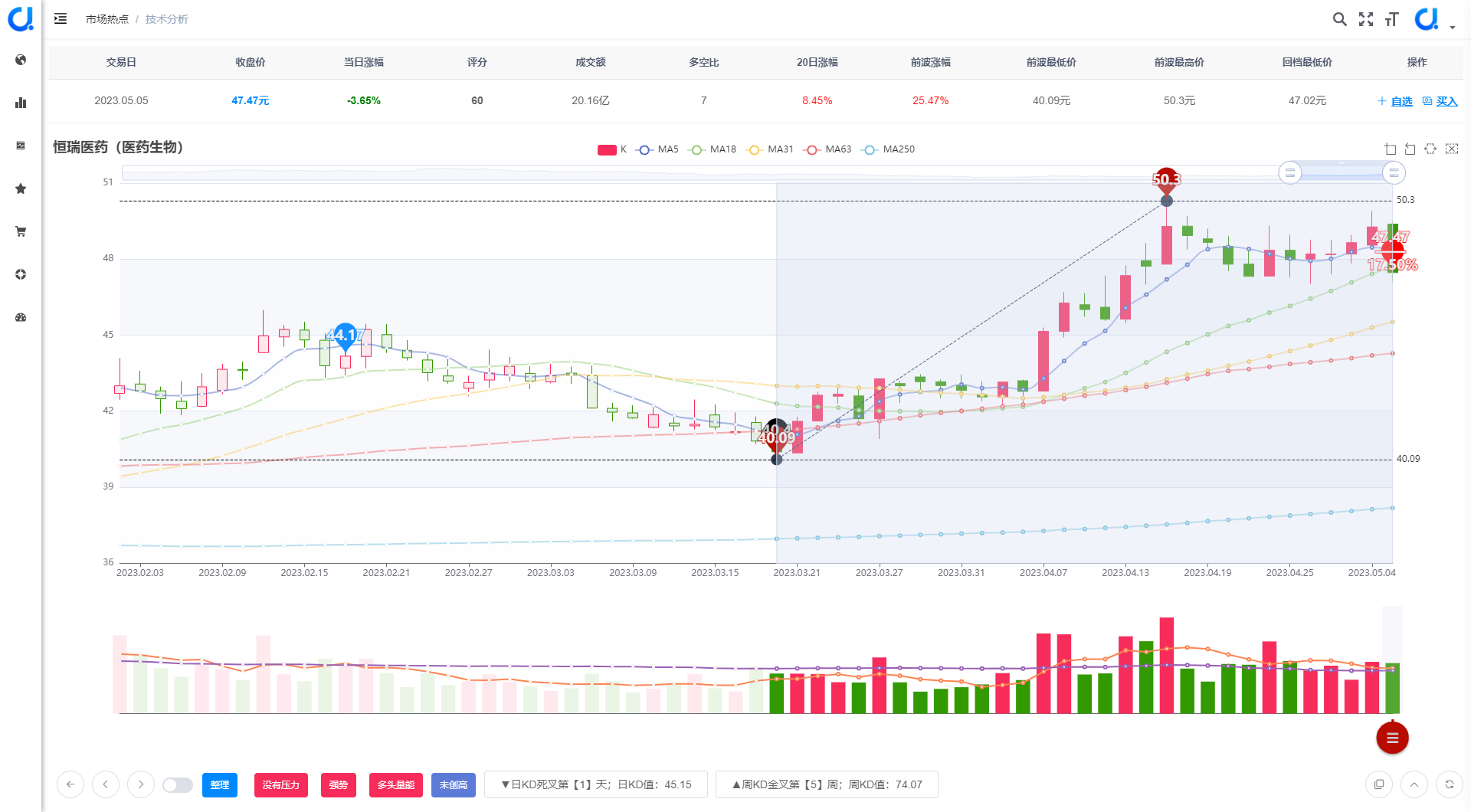This screenshot has width=1471, height=812.
Task: Click the red floating menu button
Action: [x=1392, y=738]
